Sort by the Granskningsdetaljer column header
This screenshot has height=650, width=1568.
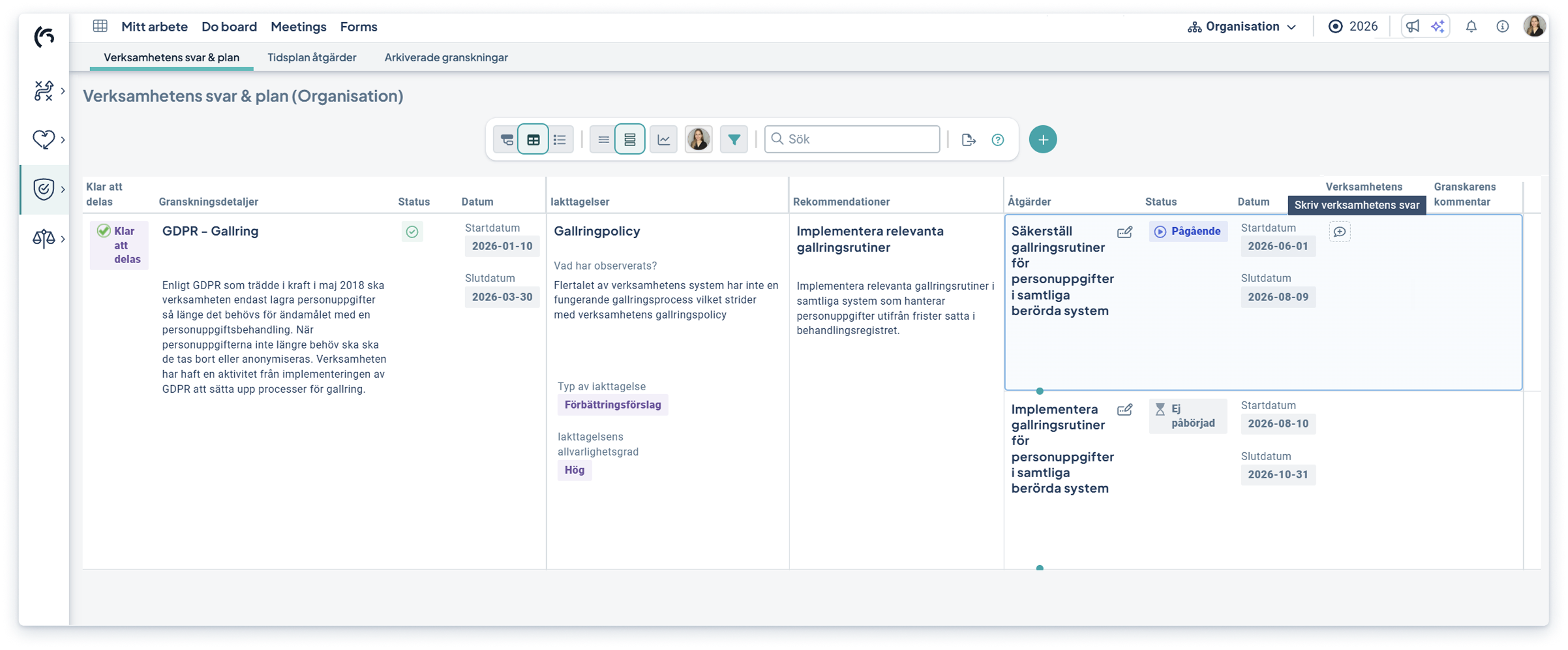coord(209,202)
